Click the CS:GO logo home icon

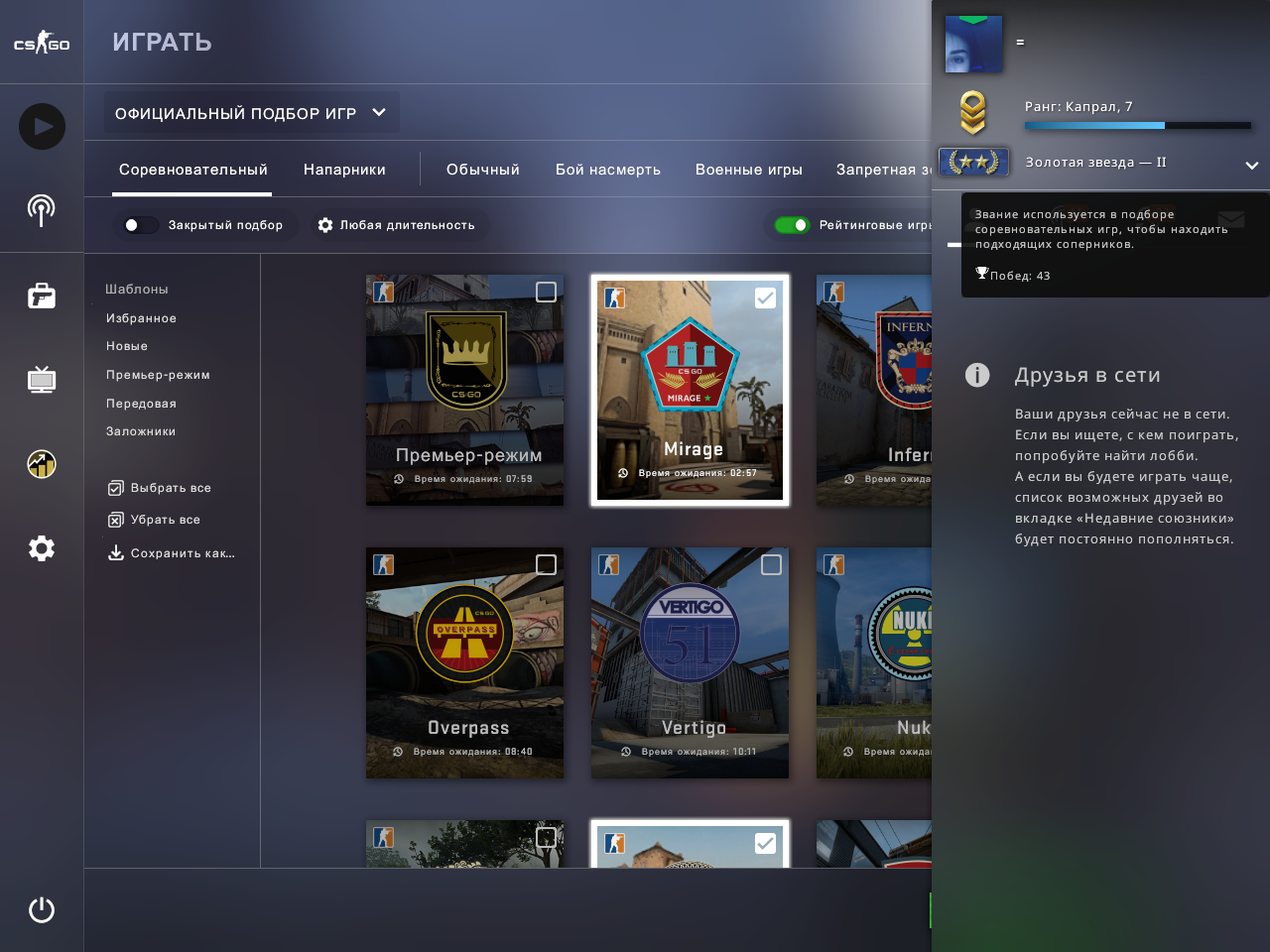click(42, 43)
